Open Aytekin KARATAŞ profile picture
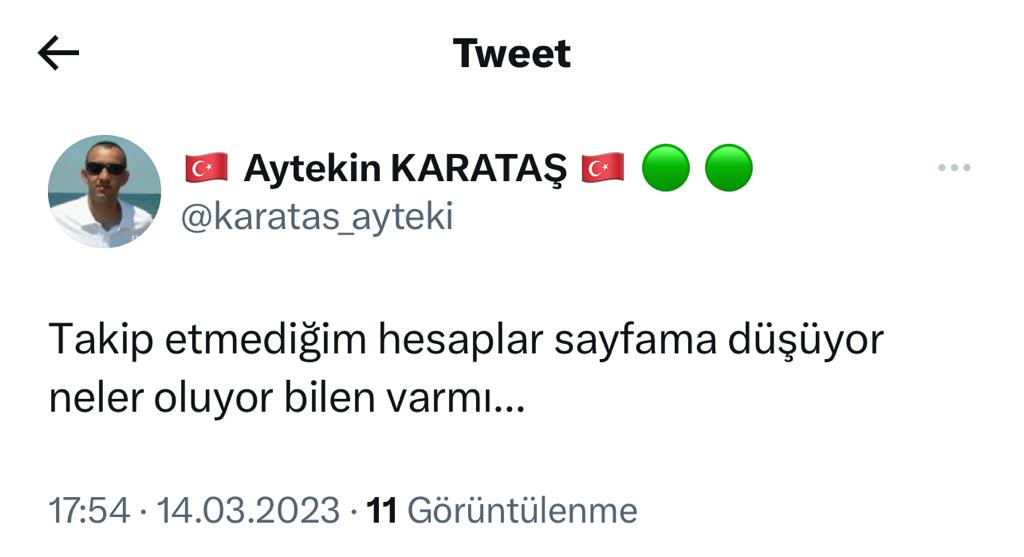Screen dimensions: 1024x557 [x=104, y=191]
